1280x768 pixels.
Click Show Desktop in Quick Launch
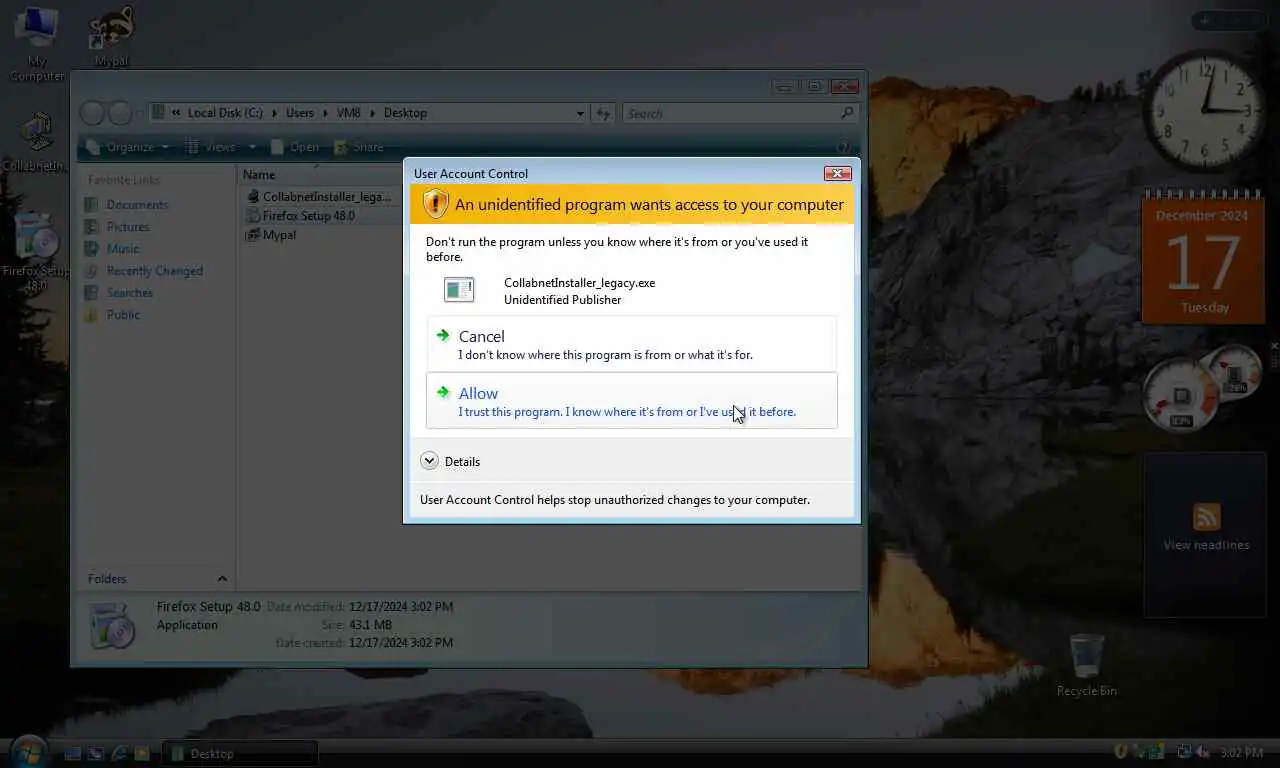pyautogui.click(x=73, y=753)
